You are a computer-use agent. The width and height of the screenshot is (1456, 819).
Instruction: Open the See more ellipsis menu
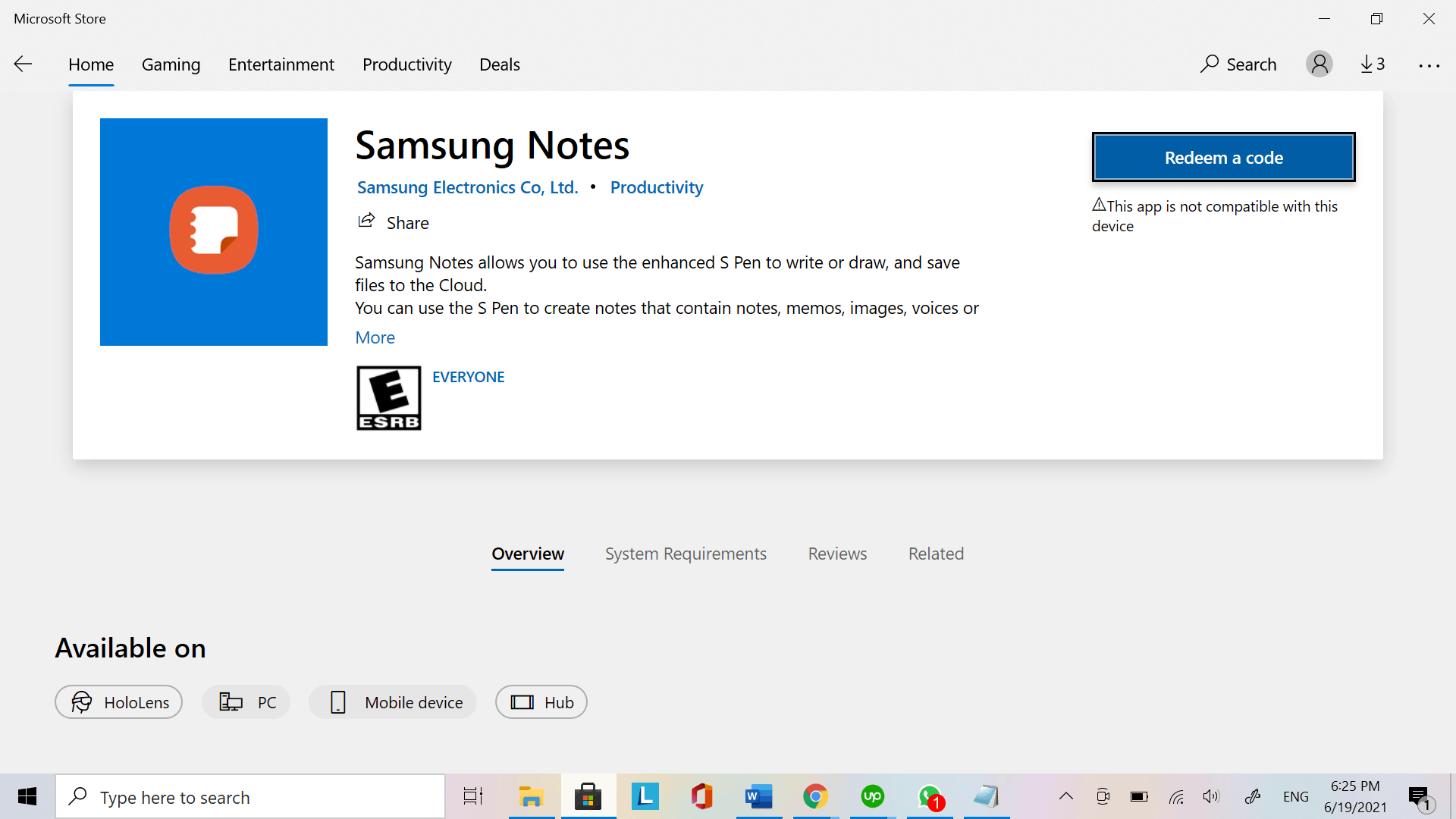point(1429,66)
